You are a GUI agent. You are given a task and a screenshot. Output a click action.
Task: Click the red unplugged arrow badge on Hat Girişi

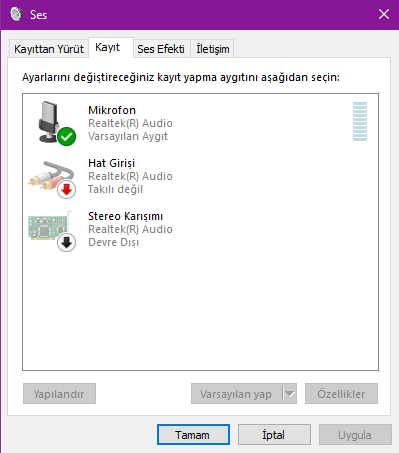[x=67, y=190]
